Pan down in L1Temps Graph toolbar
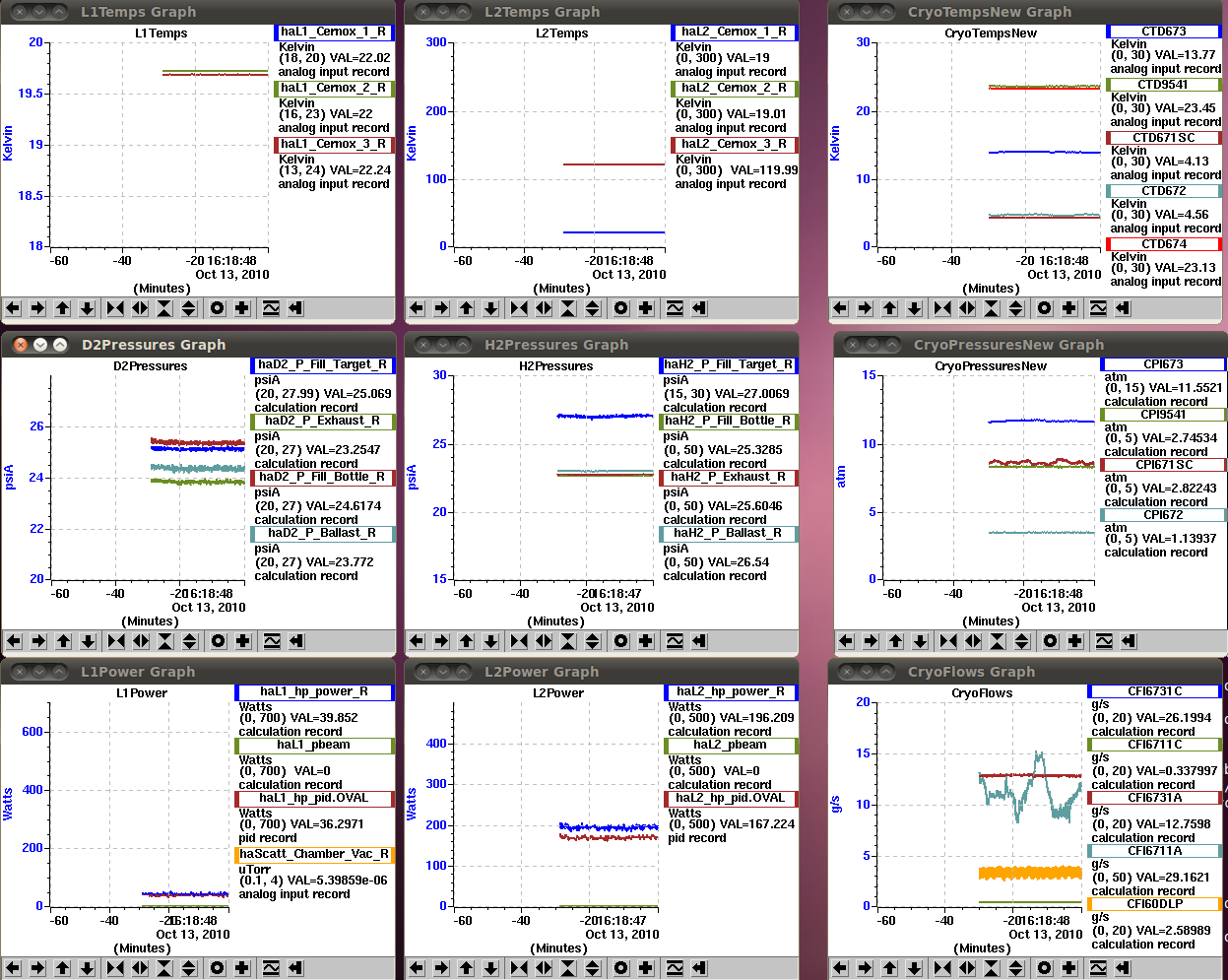Screen dimensions: 1228x980 pyautogui.click(x=87, y=308)
